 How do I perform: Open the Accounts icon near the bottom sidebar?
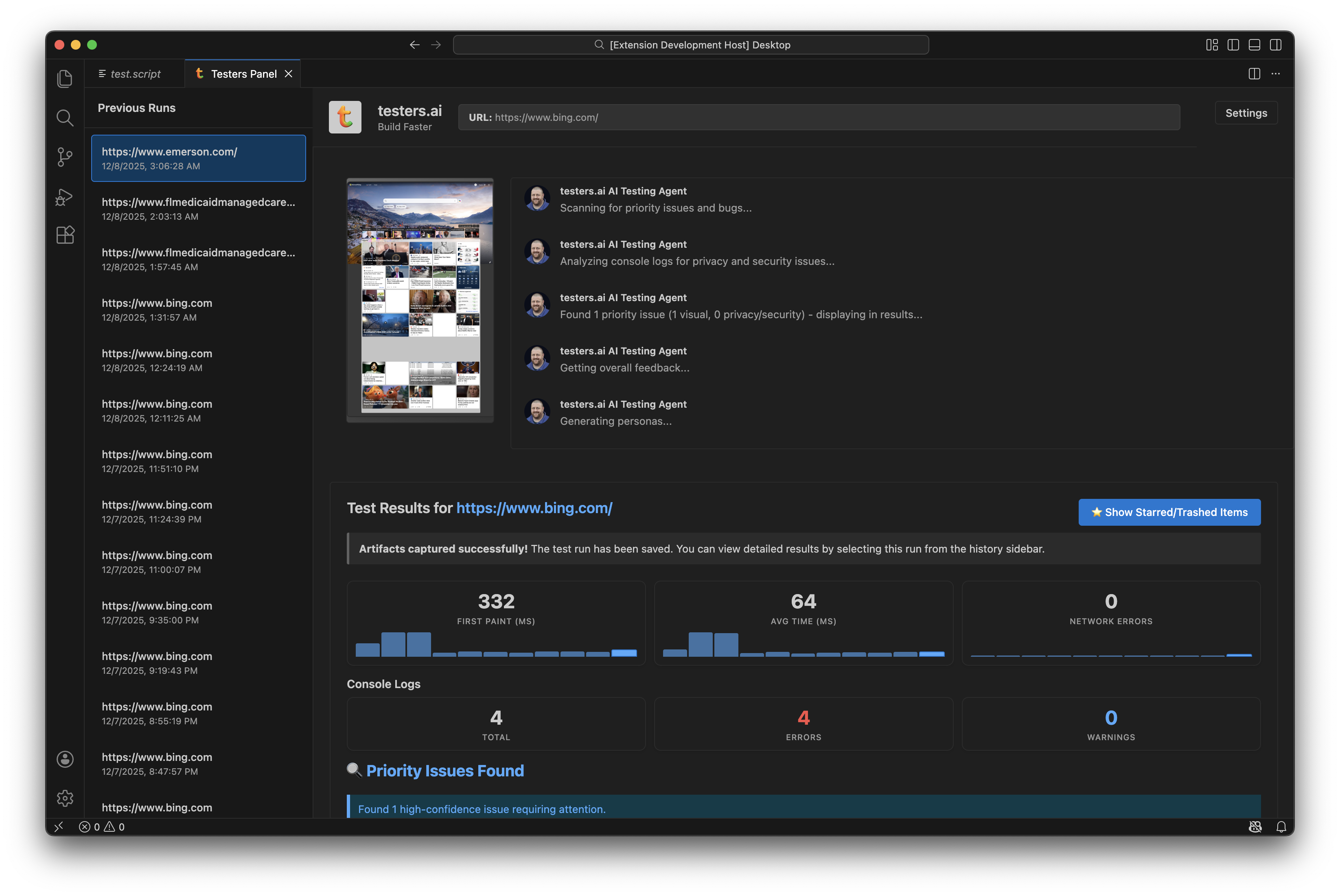click(x=65, y=759)
